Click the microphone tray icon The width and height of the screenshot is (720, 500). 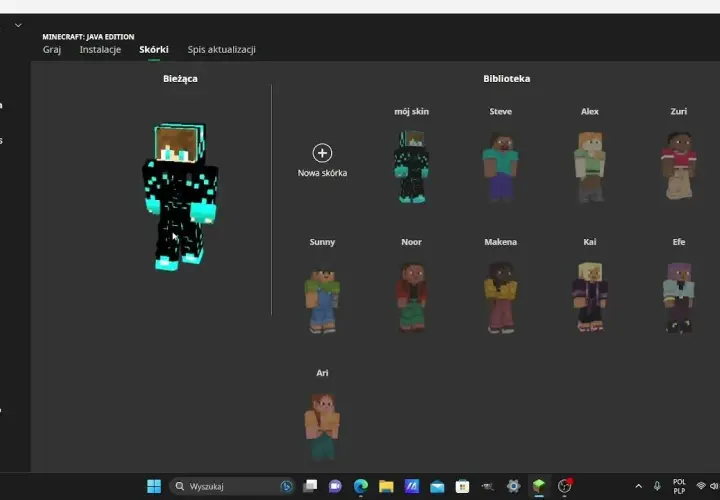(657, 486)
